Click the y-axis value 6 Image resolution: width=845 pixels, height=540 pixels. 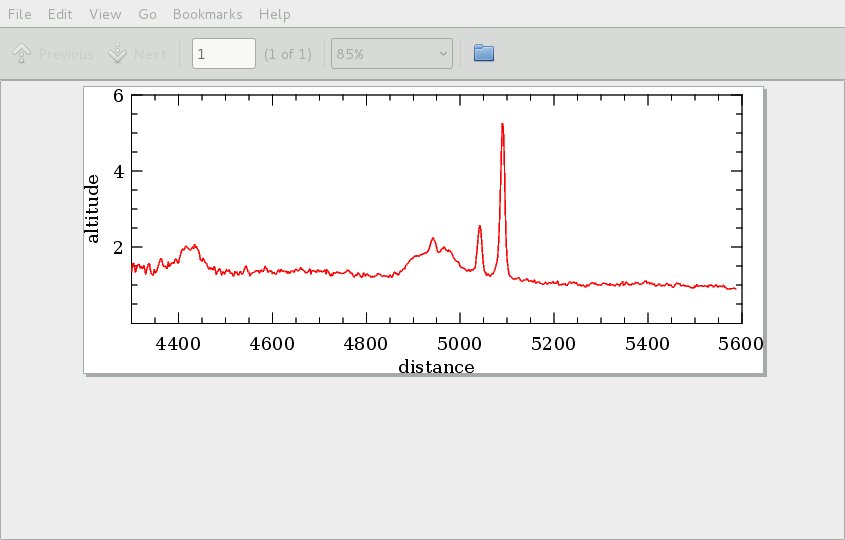tap(119, 96)
